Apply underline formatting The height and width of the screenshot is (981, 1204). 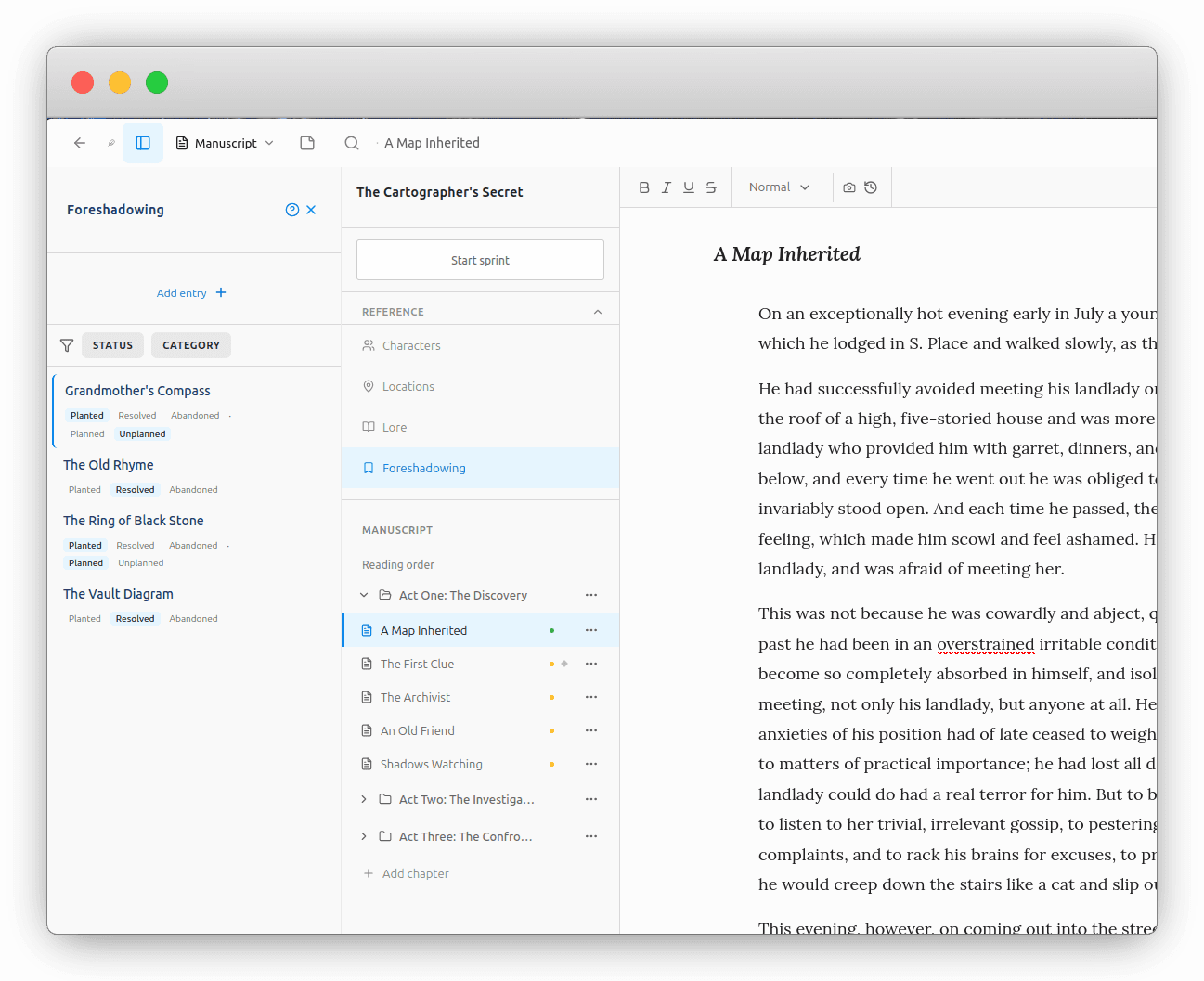tap(689, 187)
